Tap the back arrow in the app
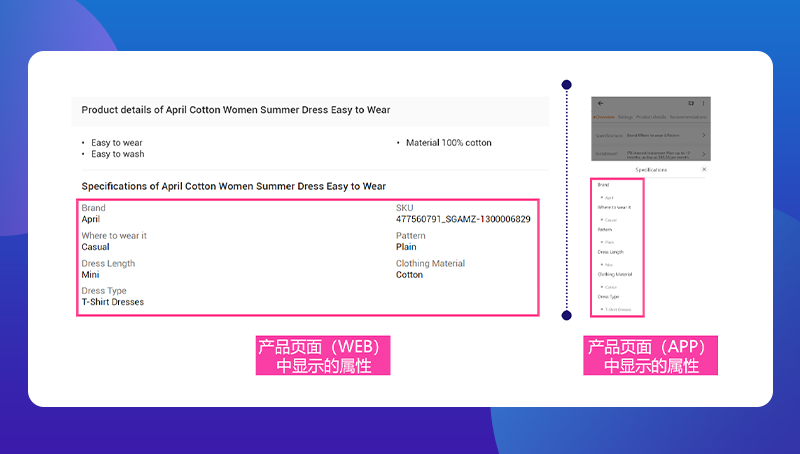The height and width of the screenshot is (454, 800). coord(601,103)
